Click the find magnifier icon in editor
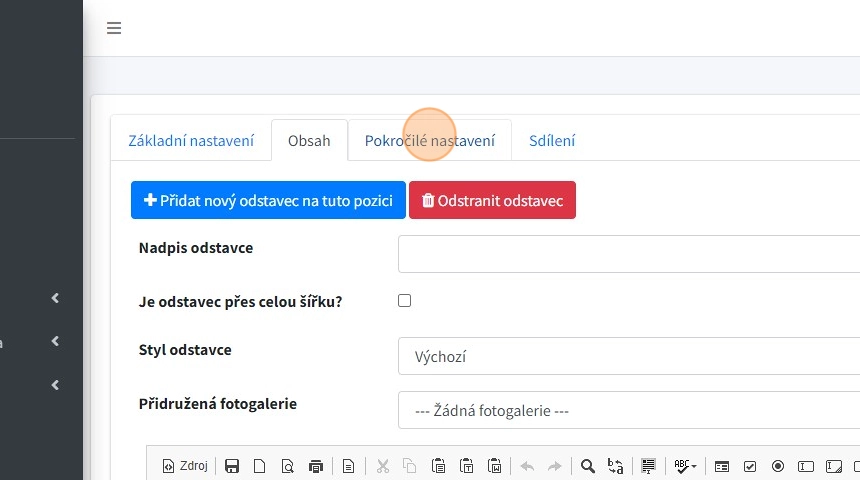Image resolution: width=860 pixels, height=480 pixels. coord(588,466)
